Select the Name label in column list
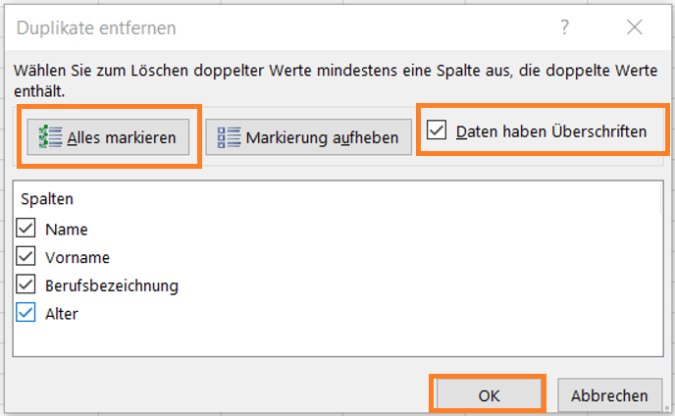 click(x=66, y=230)
